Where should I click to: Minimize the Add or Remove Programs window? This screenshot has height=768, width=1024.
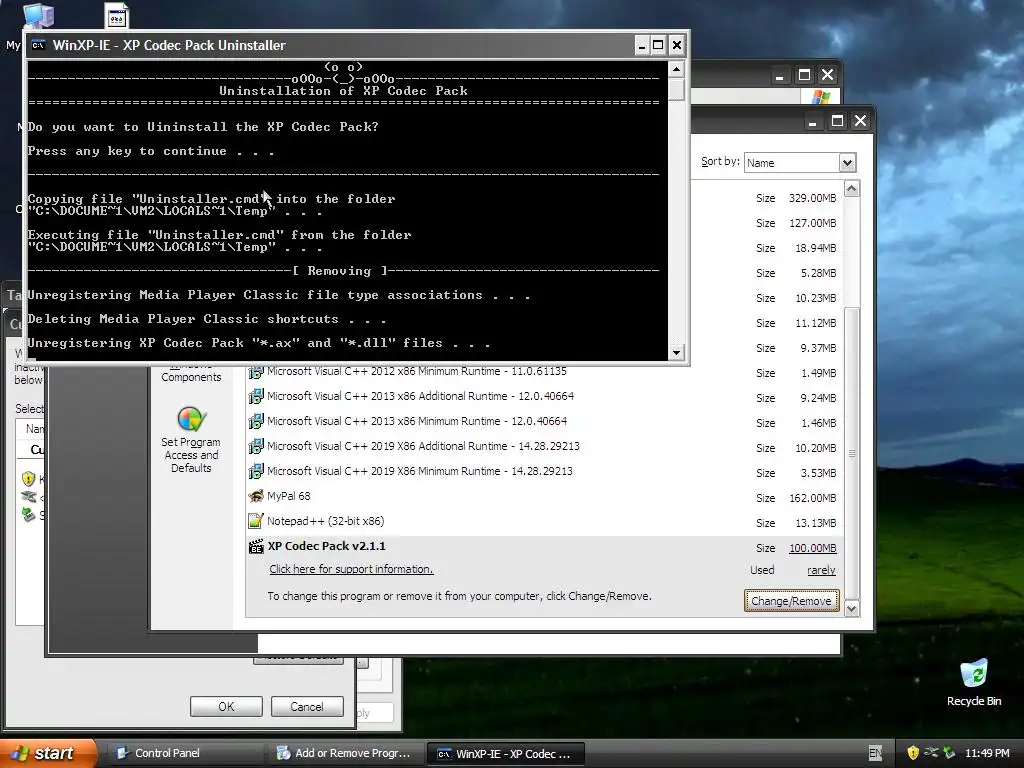tap(812, 121)
